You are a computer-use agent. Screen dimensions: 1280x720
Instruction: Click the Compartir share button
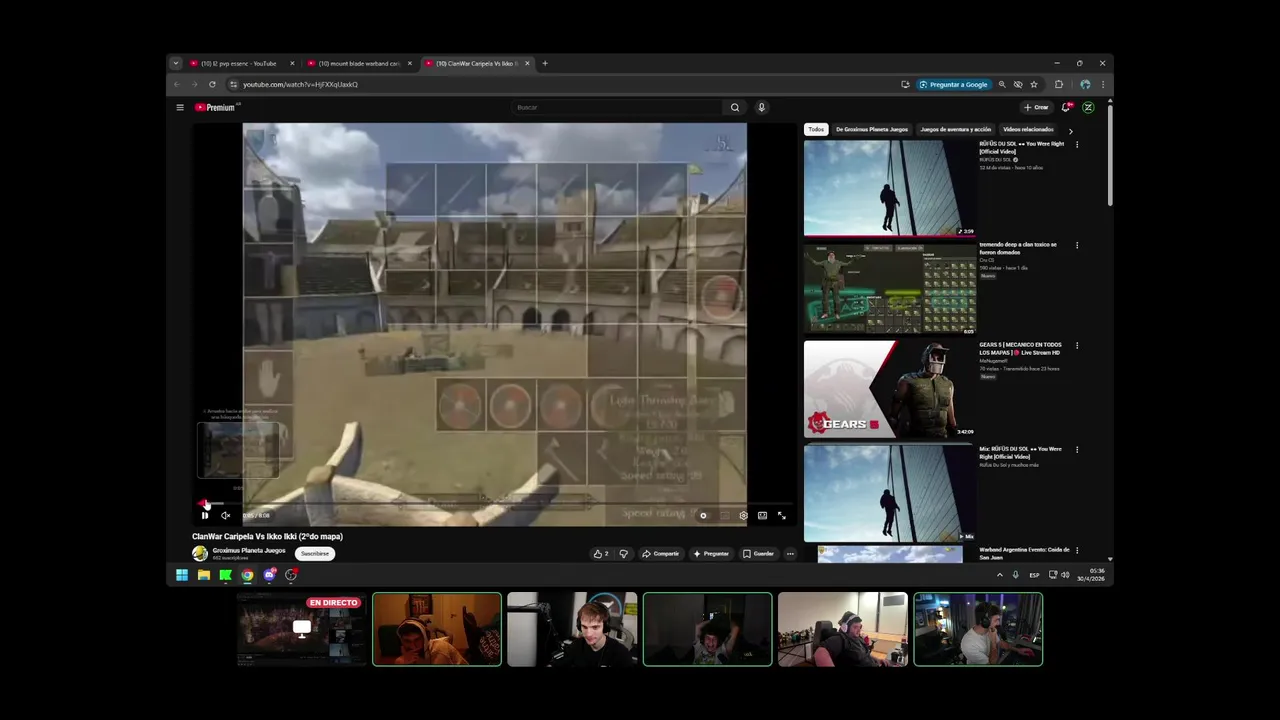pos(661,553)
